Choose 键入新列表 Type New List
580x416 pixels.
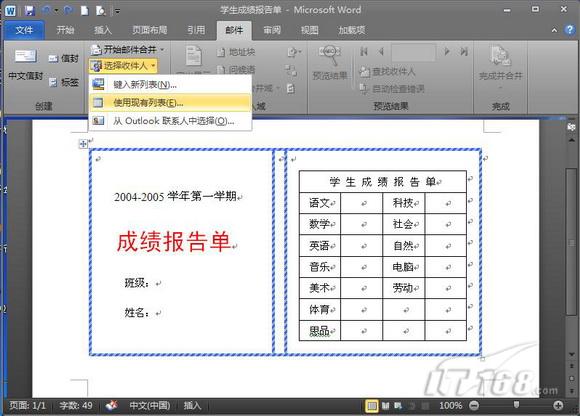(x=171, y=85)
